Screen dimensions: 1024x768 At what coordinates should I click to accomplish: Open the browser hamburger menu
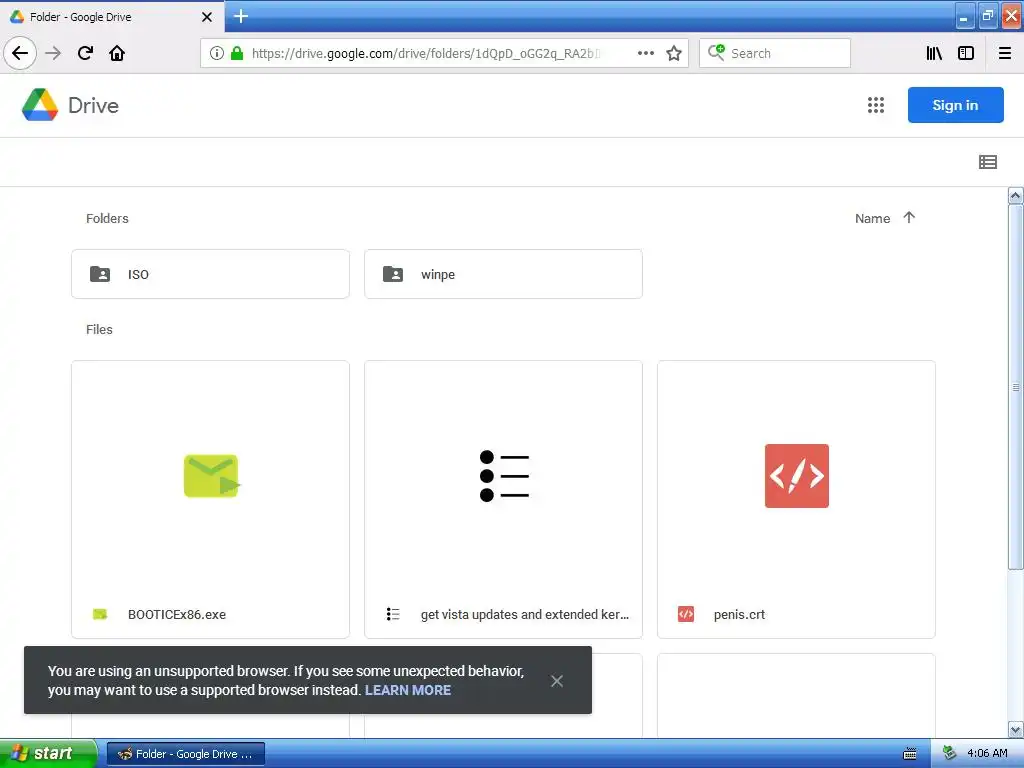tap(1004, 53)
